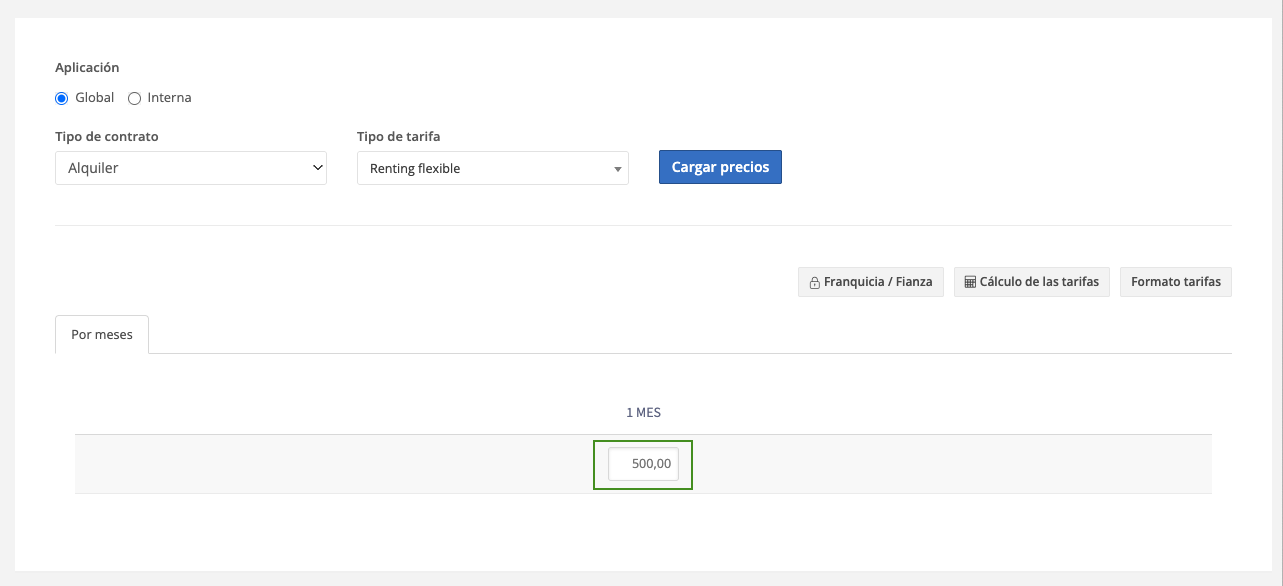The width and height of the screenshot is (1283, 586).
Task: Open the Formato tarifas button
Action: (x=1176, y=282)
